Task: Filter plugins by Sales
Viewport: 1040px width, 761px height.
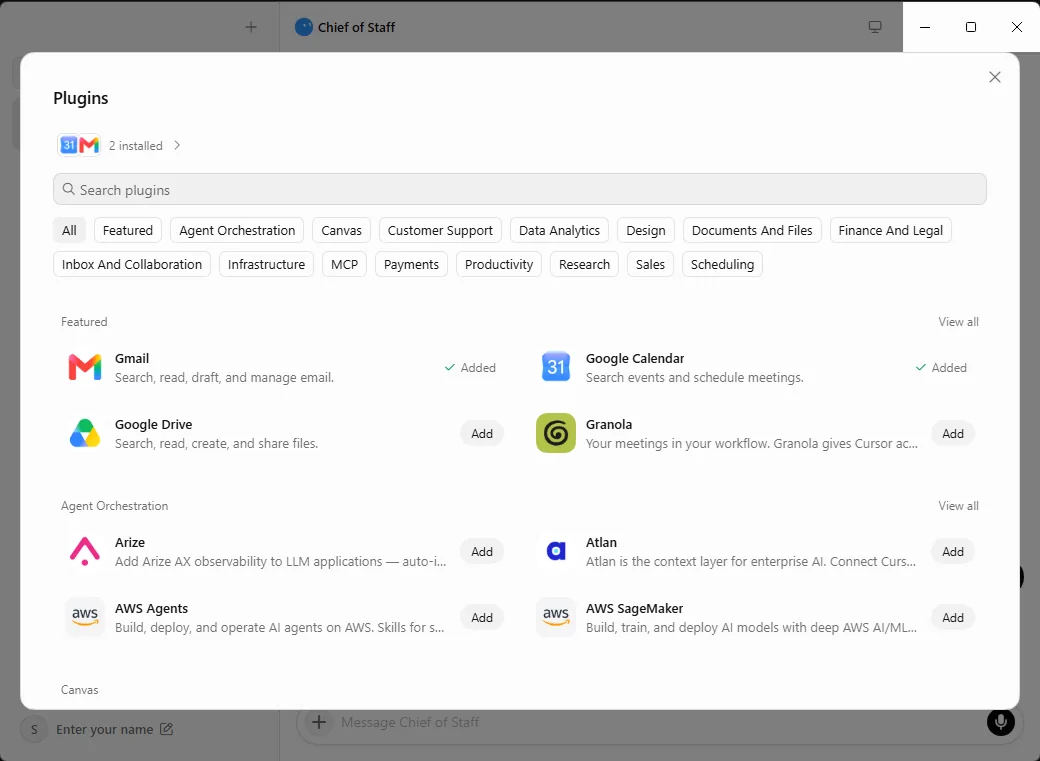Action: pyautogui.click(x=650, y=264)
